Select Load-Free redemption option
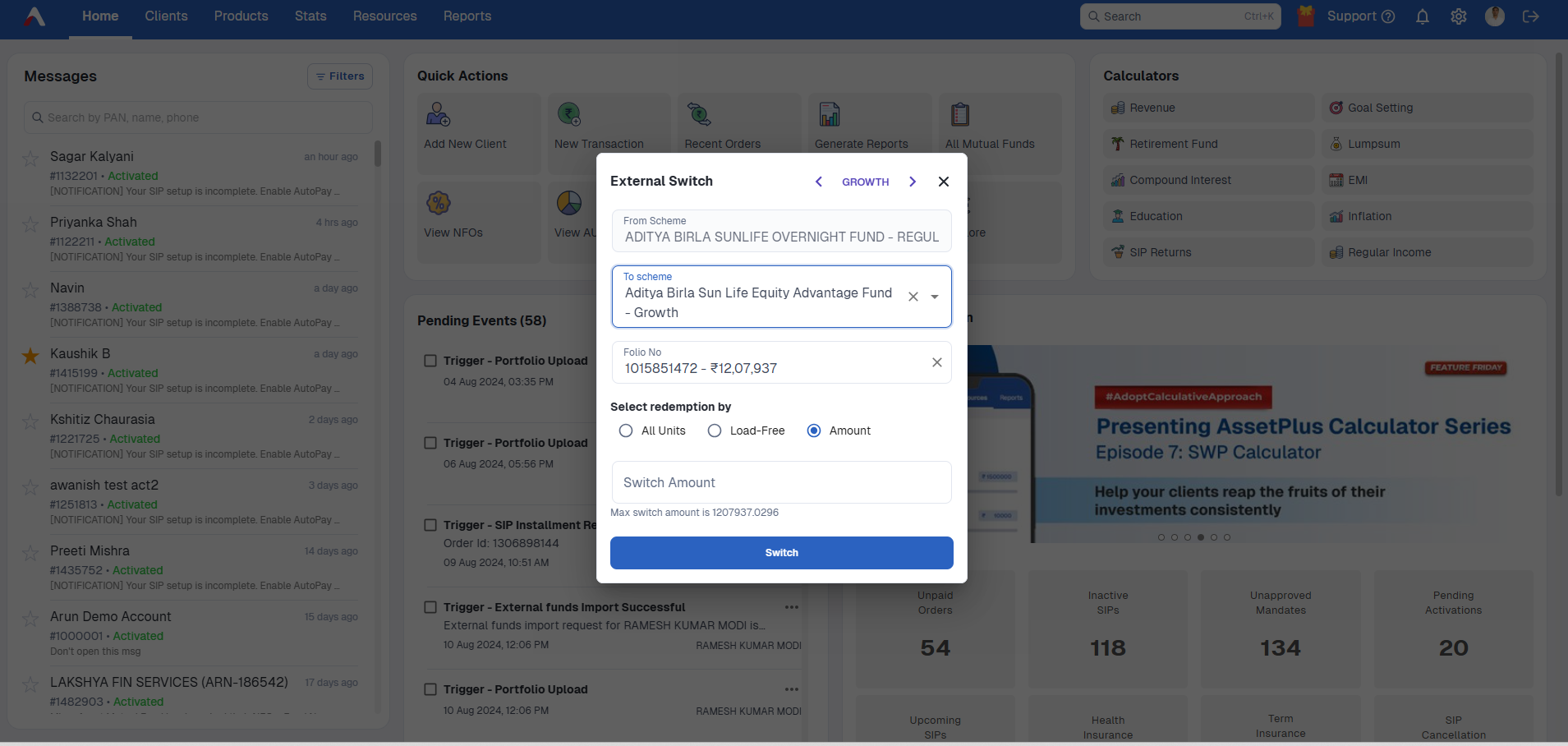The height and width of the screenshot is (746, 1568). (715, 431)
